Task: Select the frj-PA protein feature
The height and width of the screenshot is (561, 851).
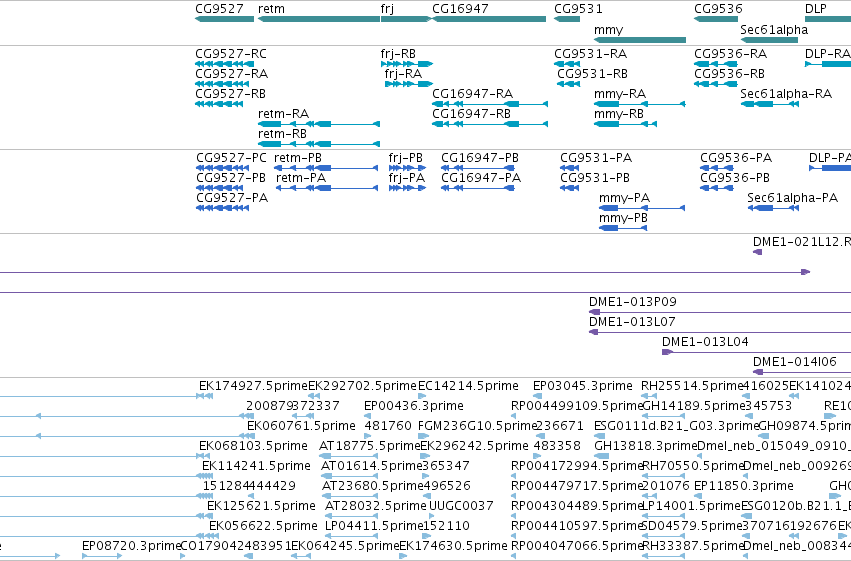Action: coord(407,188)
